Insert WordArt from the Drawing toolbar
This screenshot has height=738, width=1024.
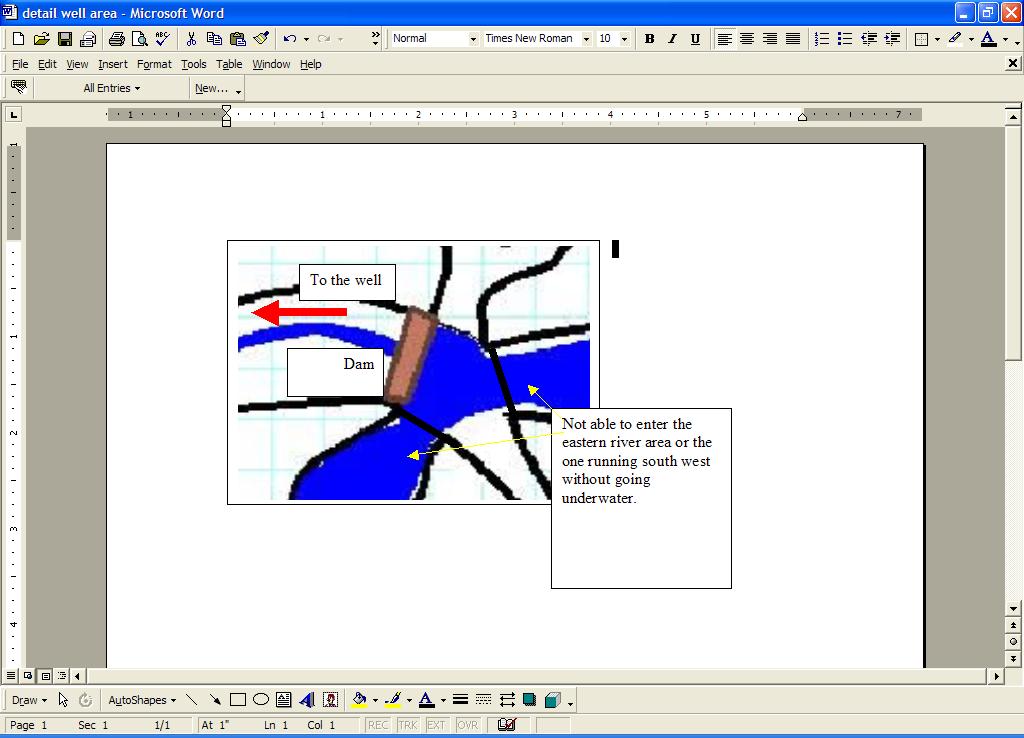(307, 700)
